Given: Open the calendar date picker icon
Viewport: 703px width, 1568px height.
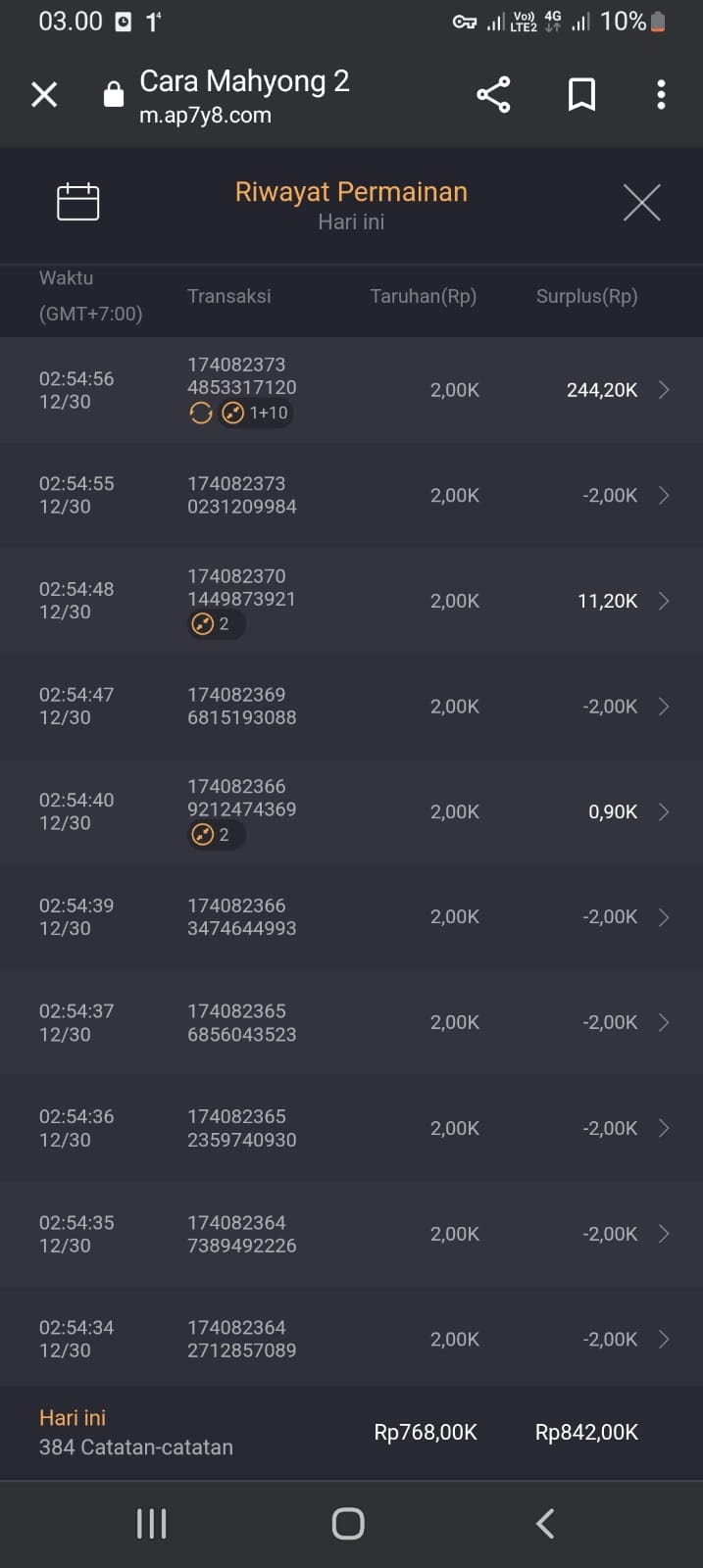Looking at the screenshot, I should 78,202.
